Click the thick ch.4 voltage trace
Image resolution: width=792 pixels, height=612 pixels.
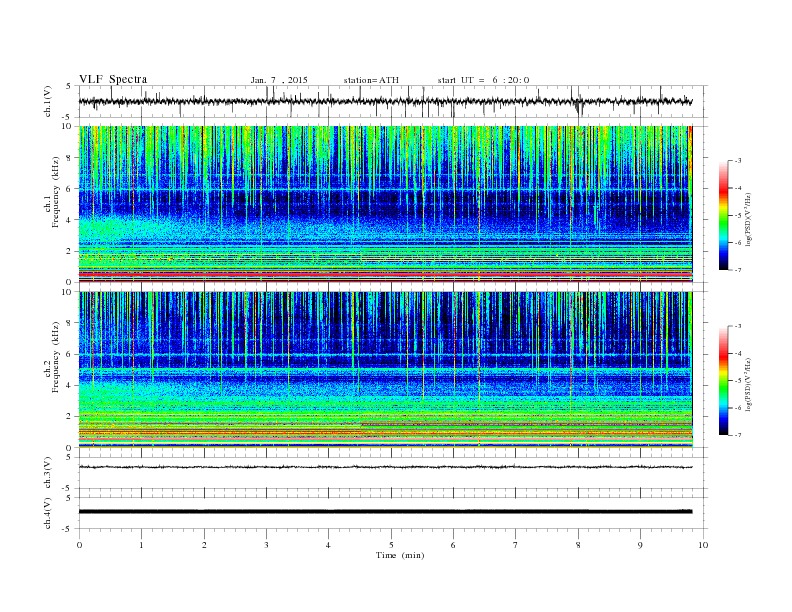[x=385, y=512]
